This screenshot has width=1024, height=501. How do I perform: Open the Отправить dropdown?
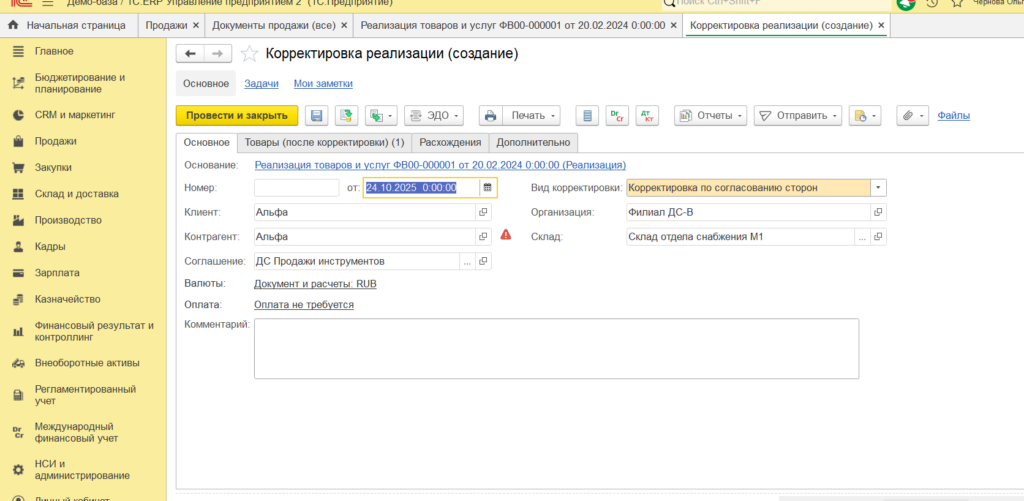[798, 116]
